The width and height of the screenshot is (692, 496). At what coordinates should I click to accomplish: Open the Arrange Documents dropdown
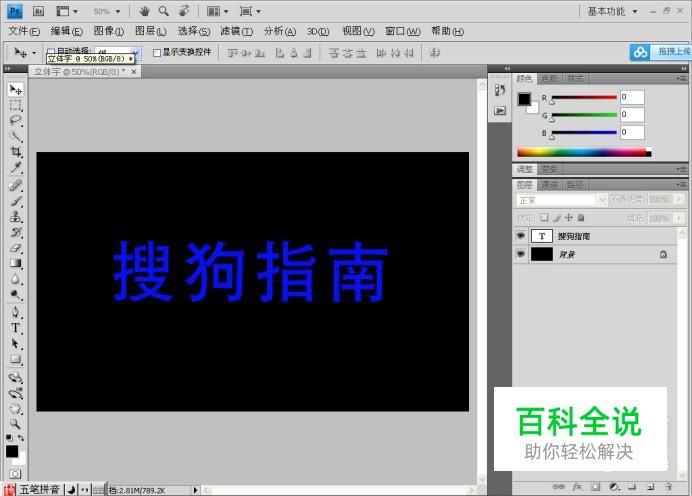[218, 11]
